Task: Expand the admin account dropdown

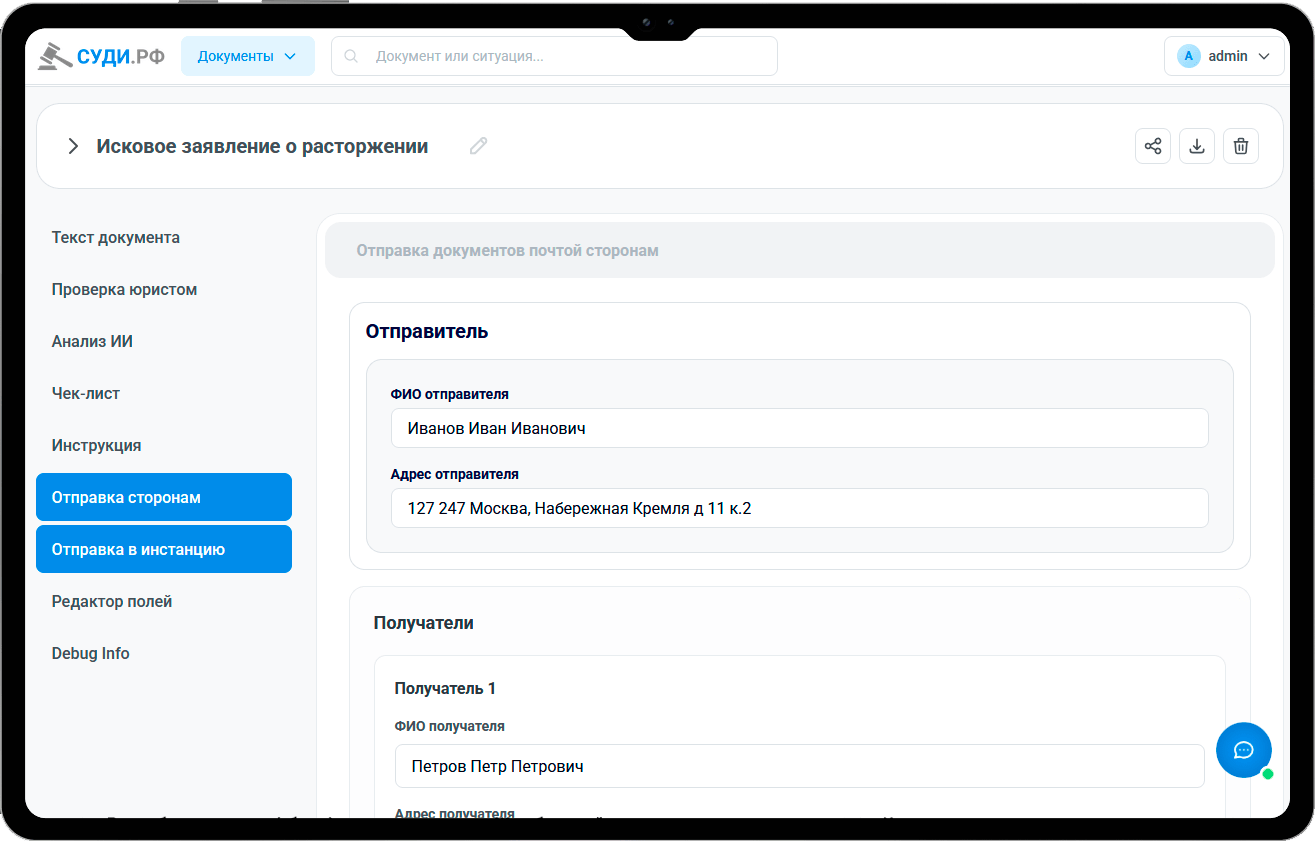Action: [x=1263, y=56]
